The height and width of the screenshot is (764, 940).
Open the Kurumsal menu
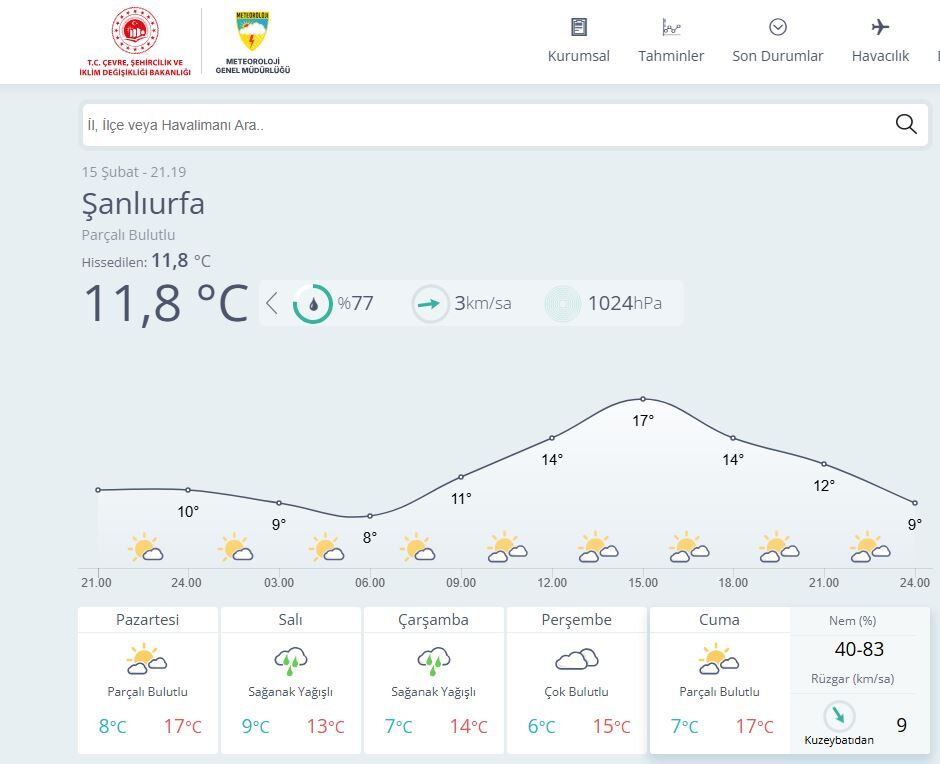point(579,56)
